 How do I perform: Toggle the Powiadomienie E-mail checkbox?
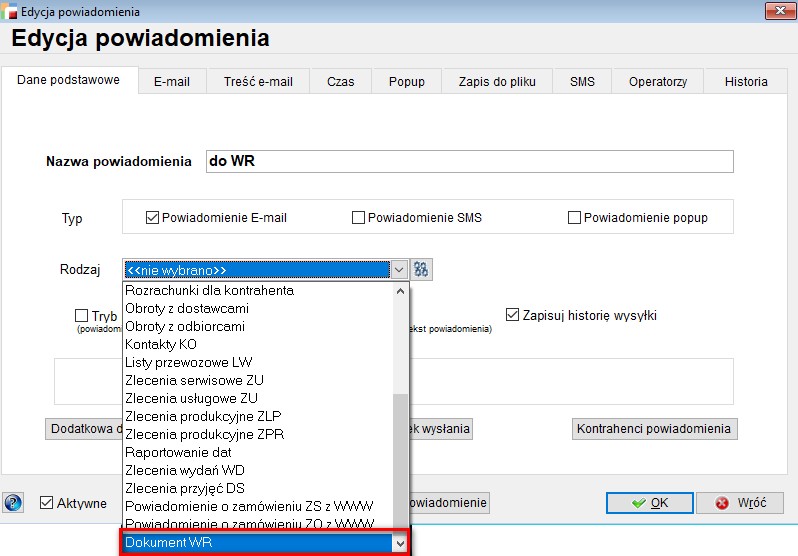pos(153,217)
